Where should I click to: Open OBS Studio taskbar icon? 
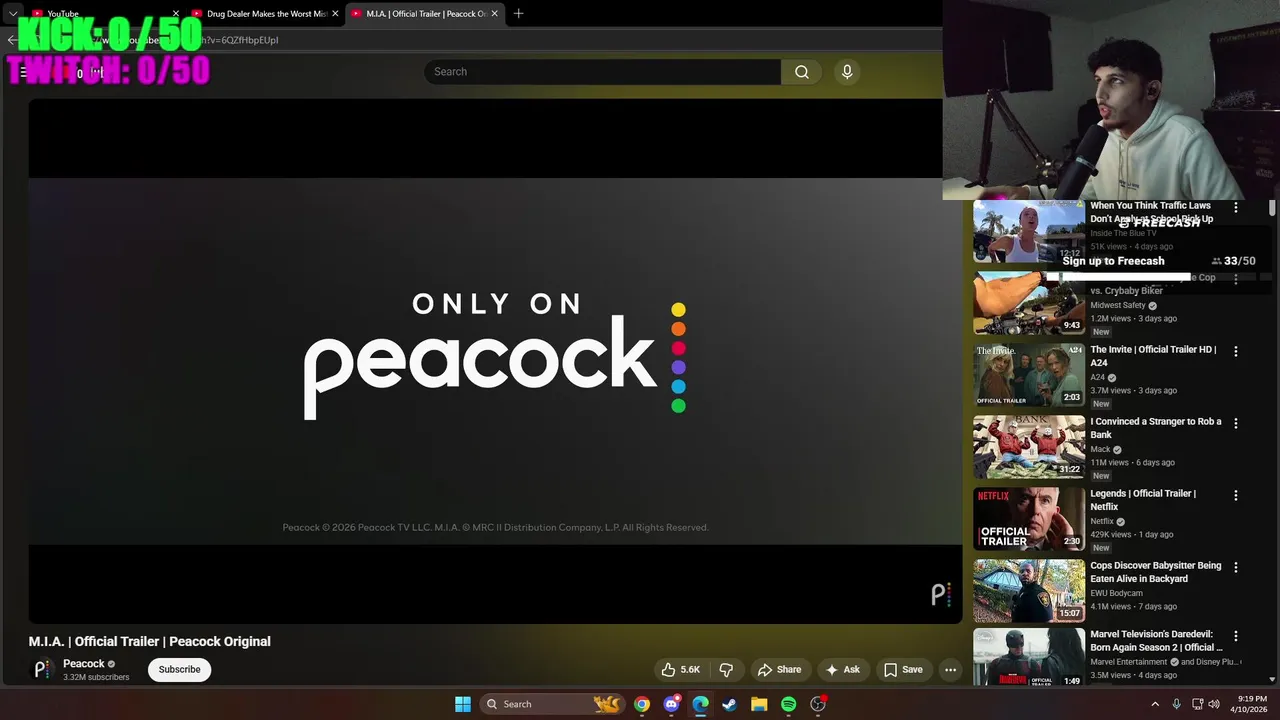[818, 704]
